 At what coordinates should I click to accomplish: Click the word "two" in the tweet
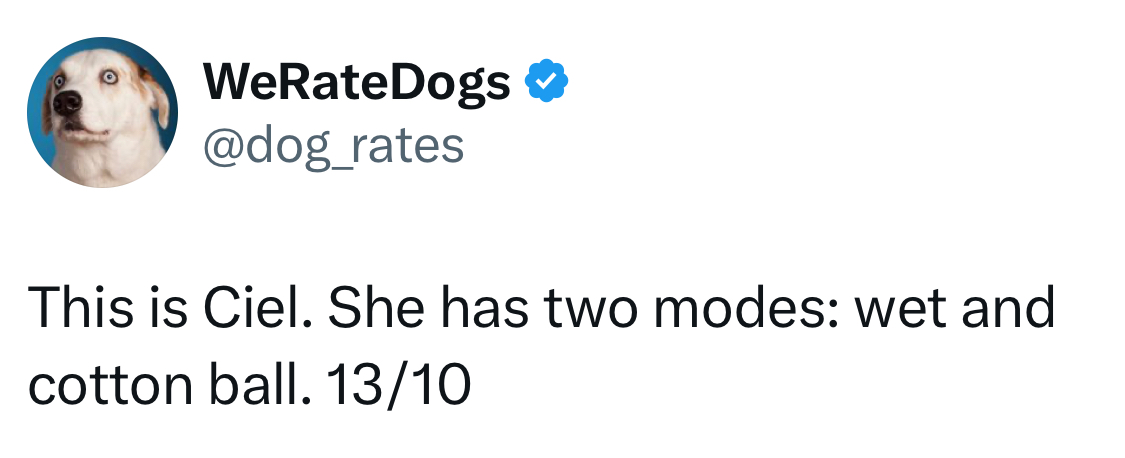tap(582, 308)
